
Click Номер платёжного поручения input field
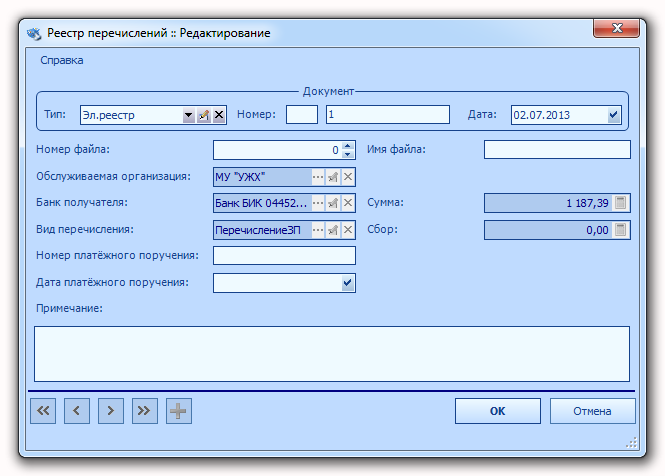click(284, 256)
